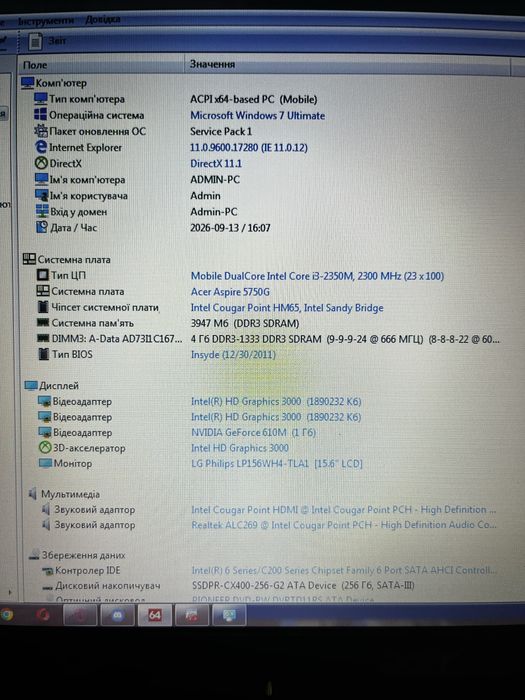
Task: Open the Discord taskbar button
Action: point(117,615)
